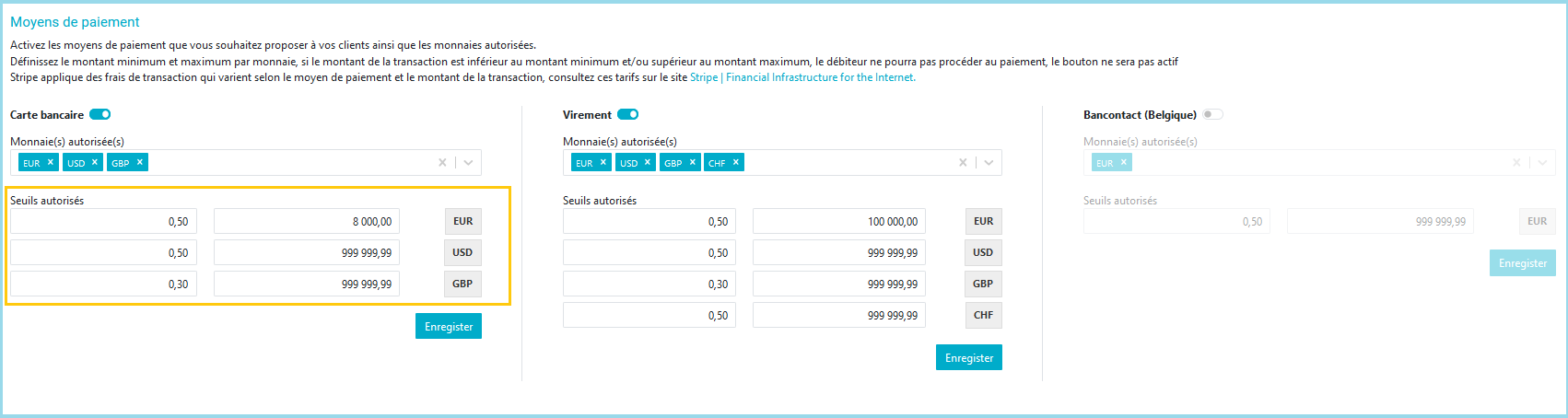This screenshot has height=418, width=1568.
Task: Remove EUR tag from Bancontact currencies
Action: coord(1124,162)
